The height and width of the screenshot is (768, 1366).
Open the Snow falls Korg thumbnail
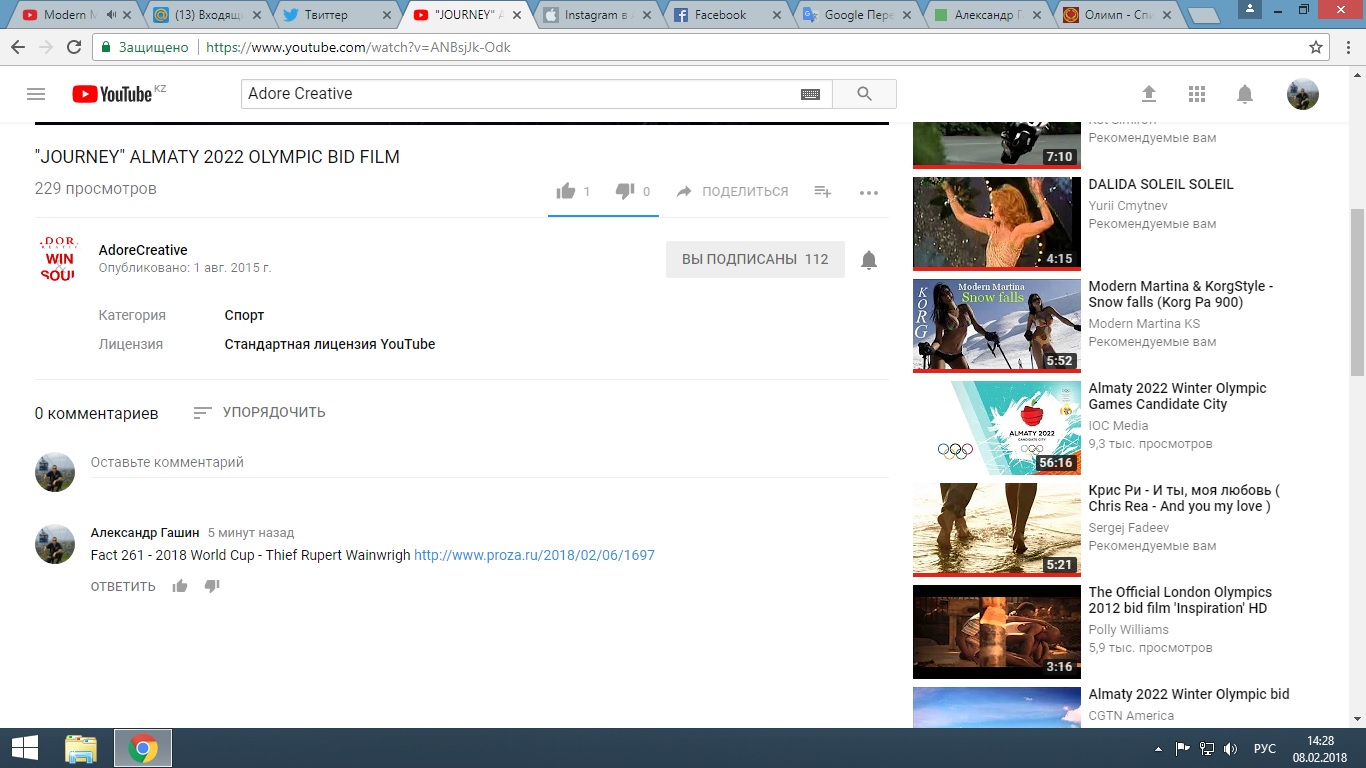coord(997,326)
